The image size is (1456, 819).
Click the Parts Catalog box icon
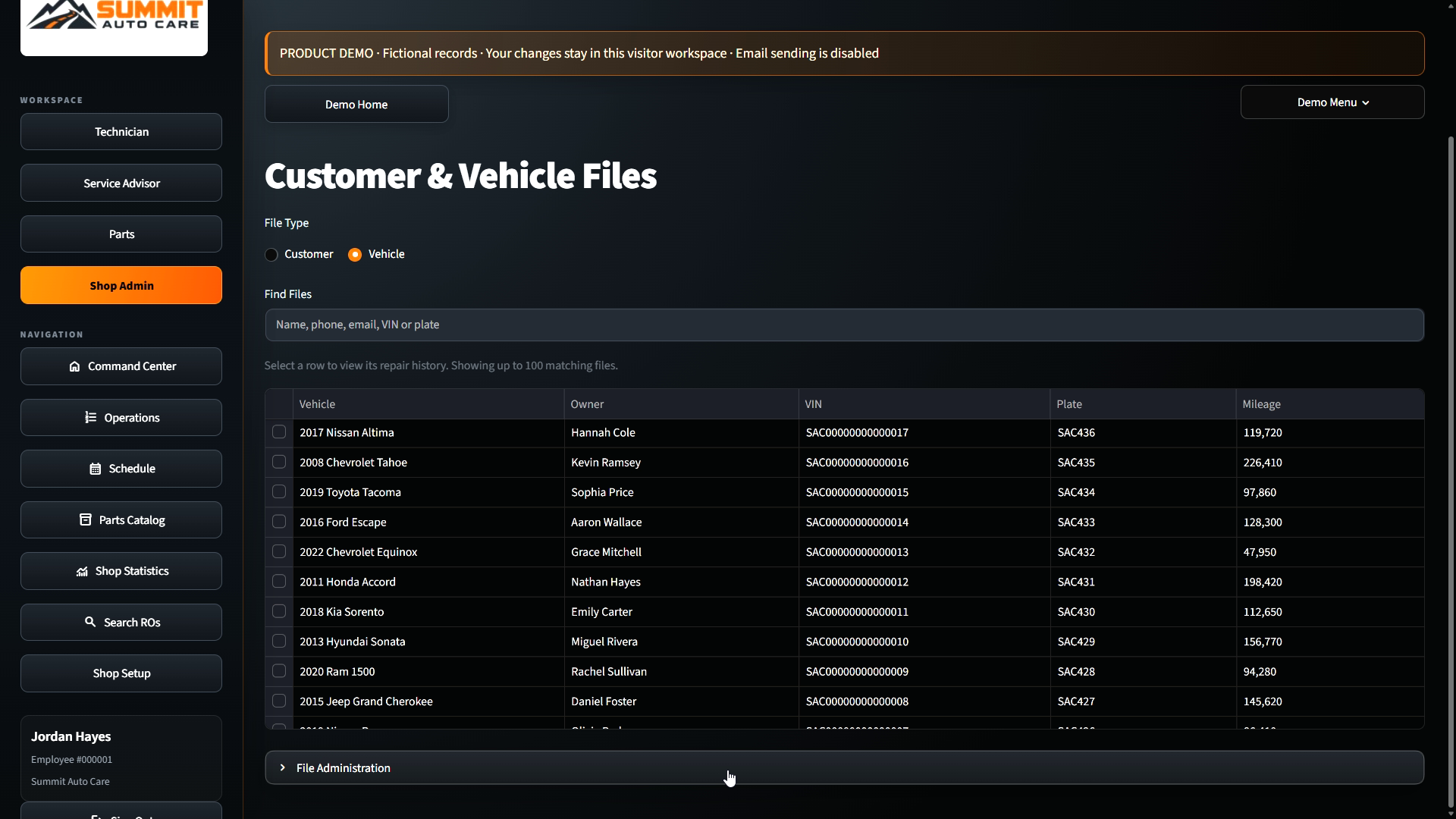point(85,520)
